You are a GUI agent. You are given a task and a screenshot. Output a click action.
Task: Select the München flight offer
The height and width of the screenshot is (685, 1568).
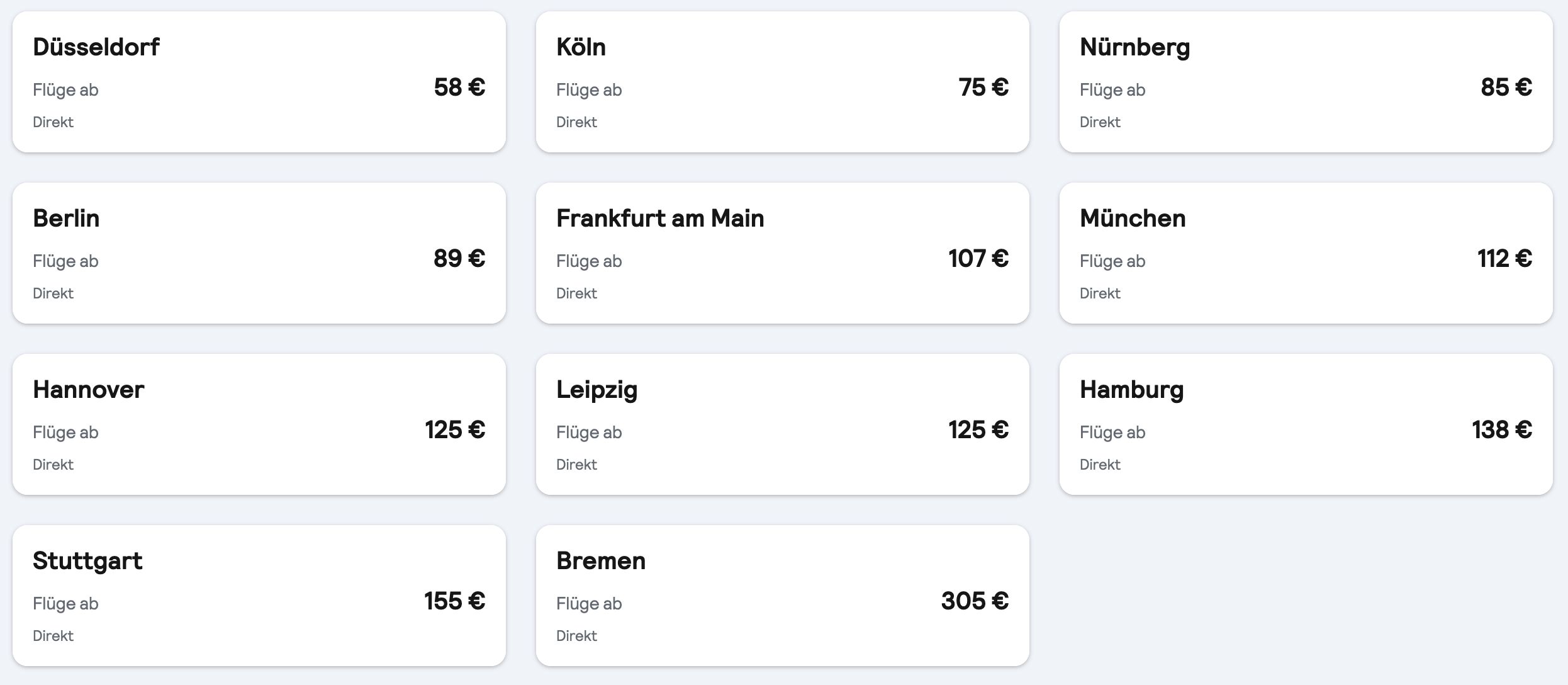coord(1306,253)
